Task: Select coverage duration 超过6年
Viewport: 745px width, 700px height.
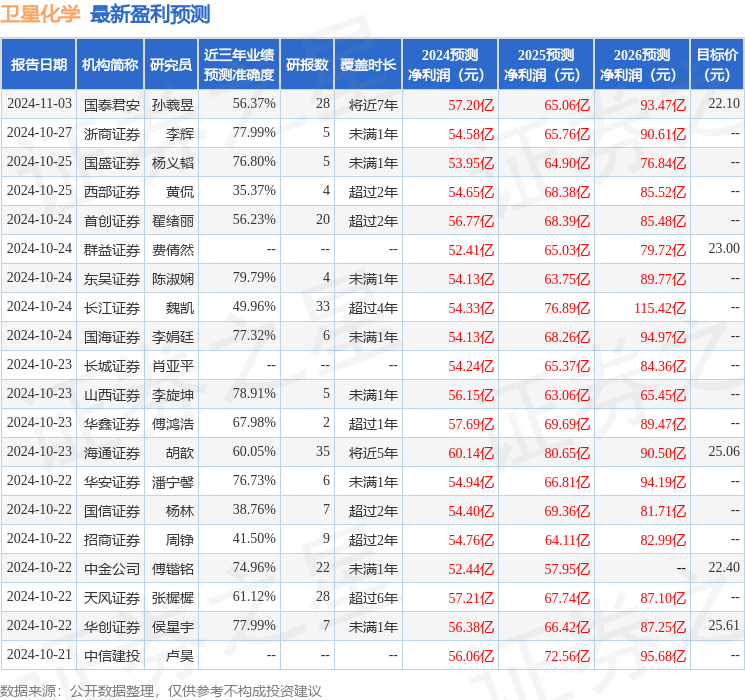Action: click(373, 598)
